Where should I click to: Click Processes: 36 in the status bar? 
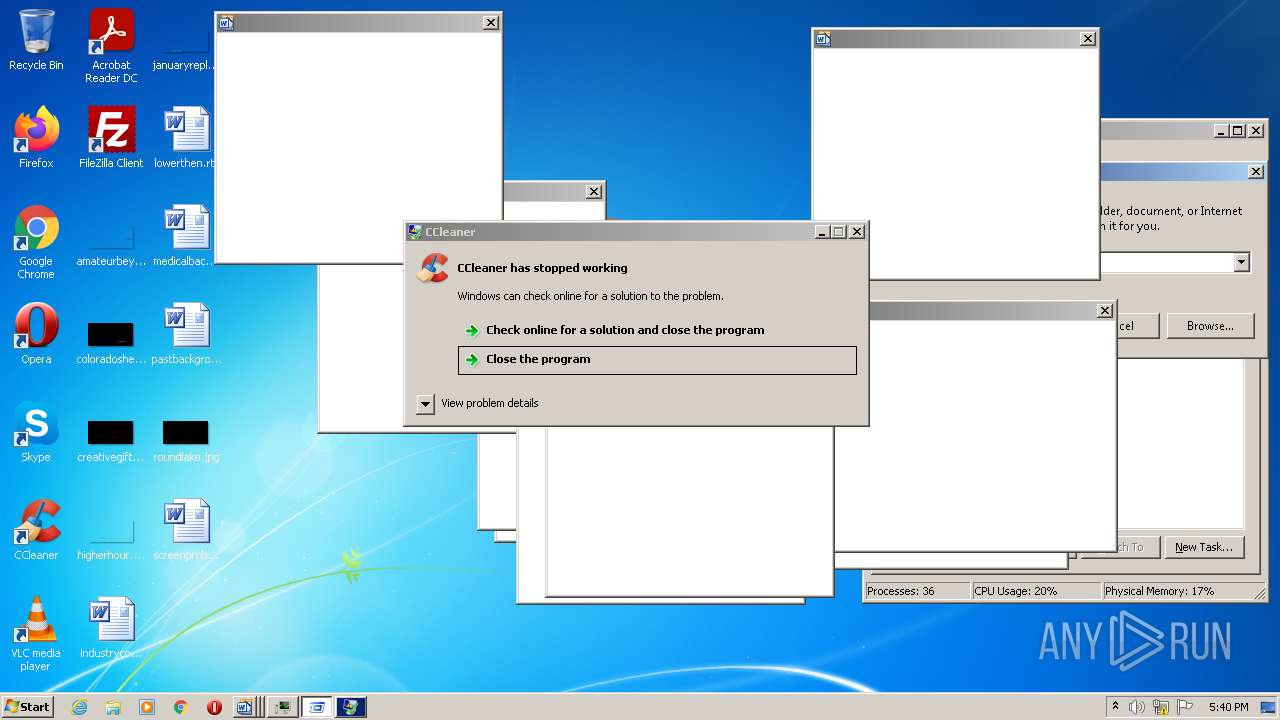coord(917,591)
